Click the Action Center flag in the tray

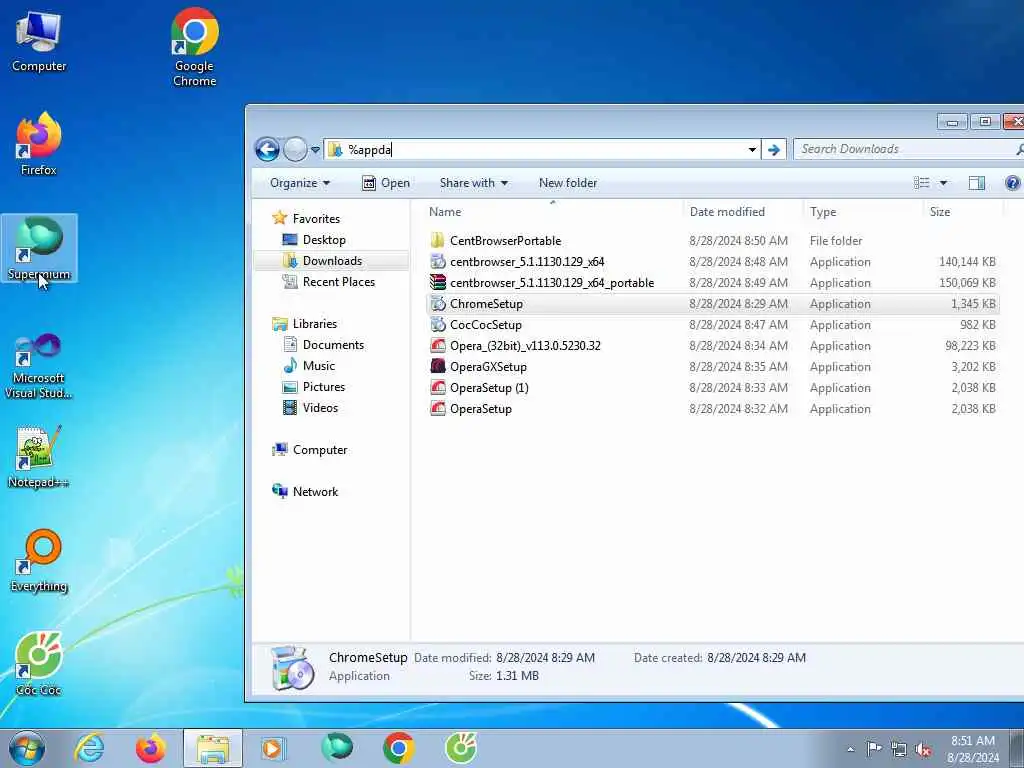coord(874,748)
